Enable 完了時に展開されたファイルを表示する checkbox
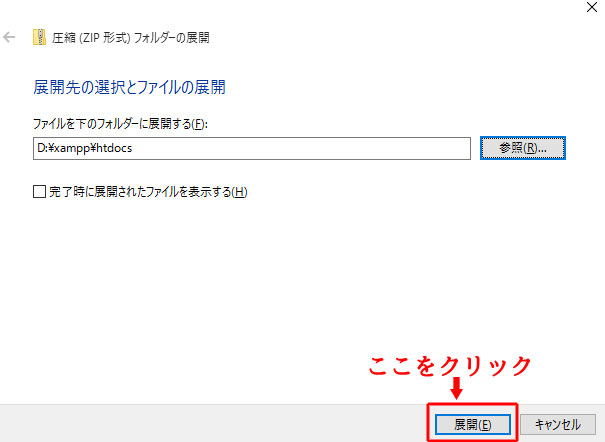 click(x=39, y=191)
